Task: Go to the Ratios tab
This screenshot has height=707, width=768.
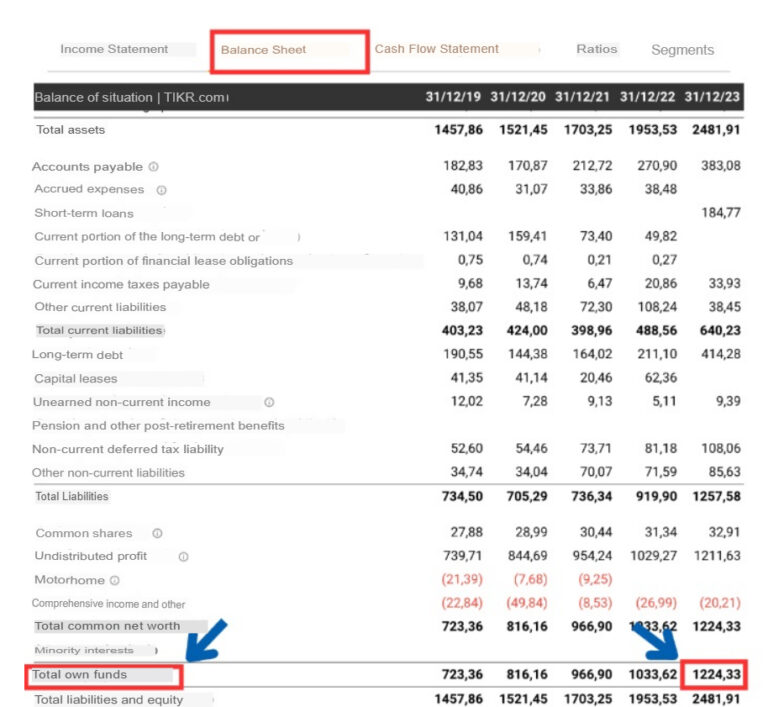Action: (597, 49)
